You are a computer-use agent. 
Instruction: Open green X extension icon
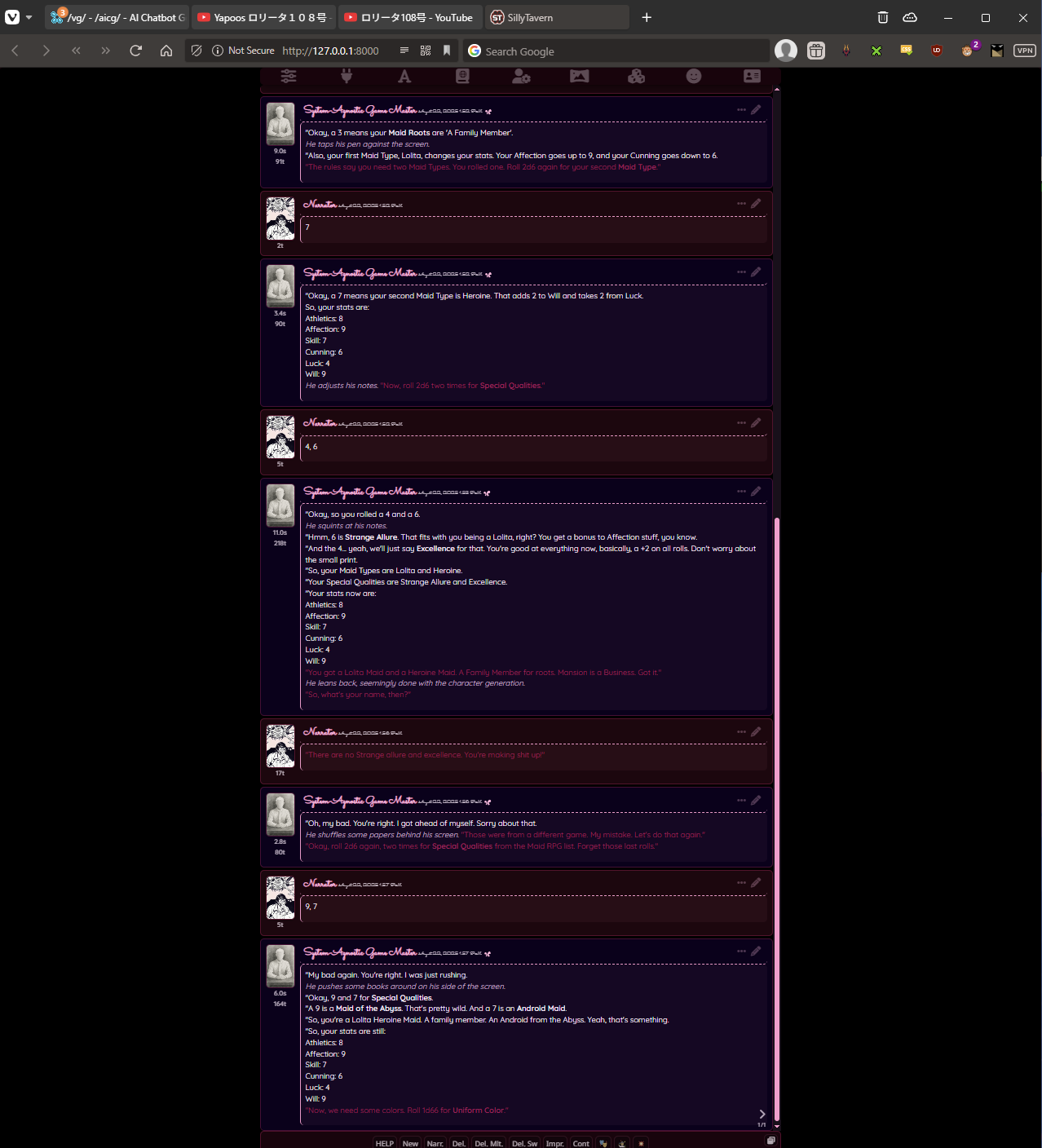click(x=876, y=51)
